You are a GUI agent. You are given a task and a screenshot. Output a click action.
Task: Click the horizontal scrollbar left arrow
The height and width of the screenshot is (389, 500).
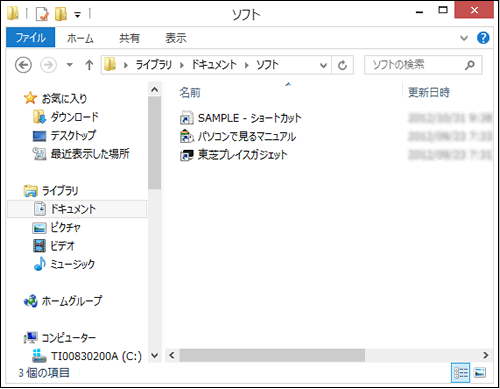tap(172, 355)
